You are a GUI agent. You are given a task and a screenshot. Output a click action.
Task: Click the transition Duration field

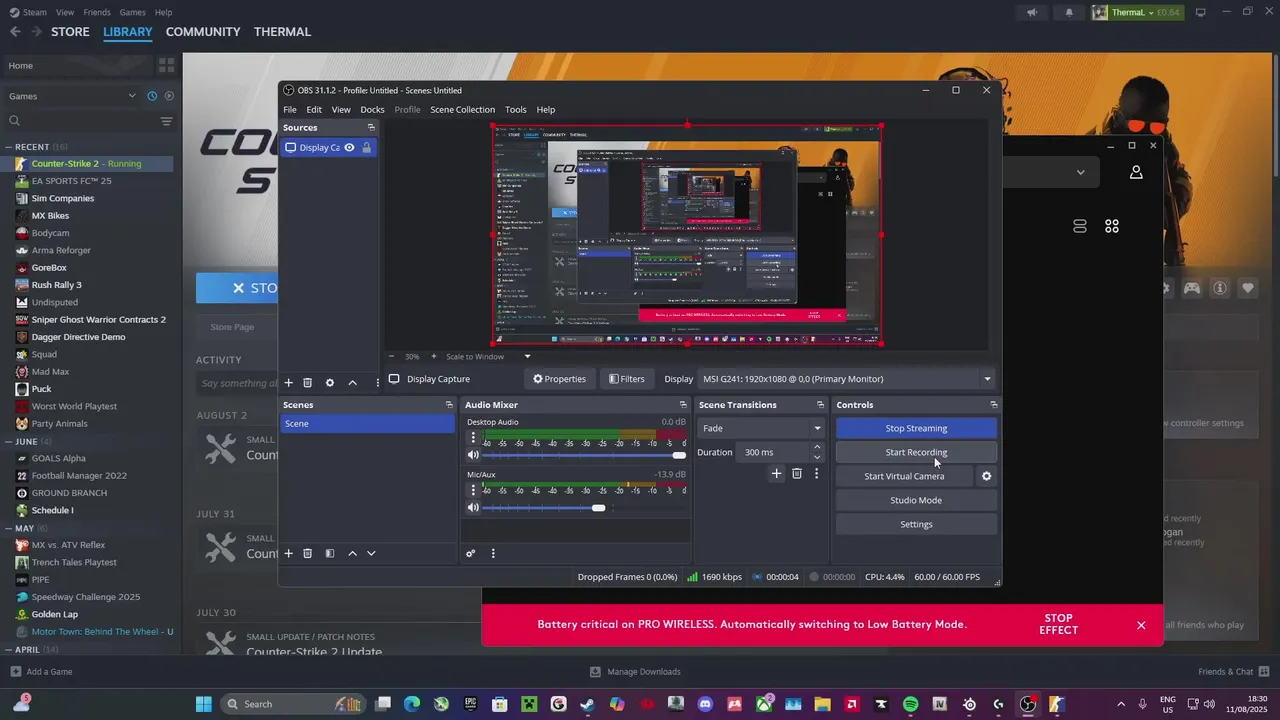(x=774, y=452)
